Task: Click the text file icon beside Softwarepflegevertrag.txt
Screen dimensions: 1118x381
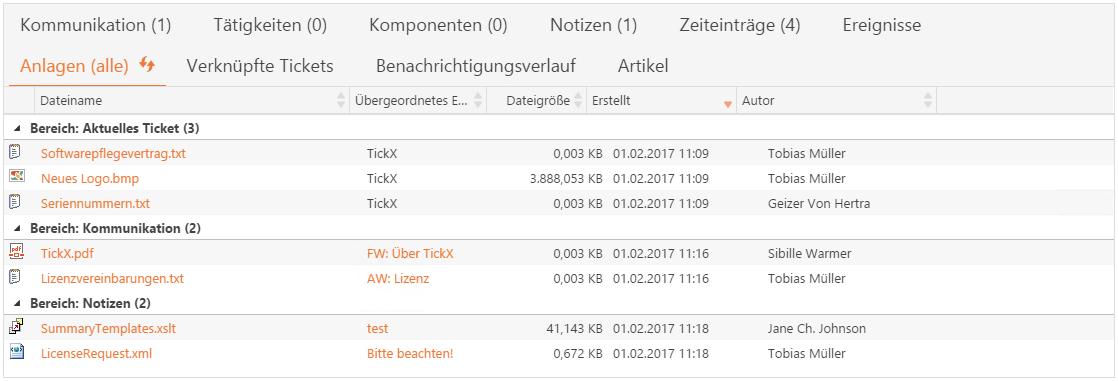Action: 15,152
